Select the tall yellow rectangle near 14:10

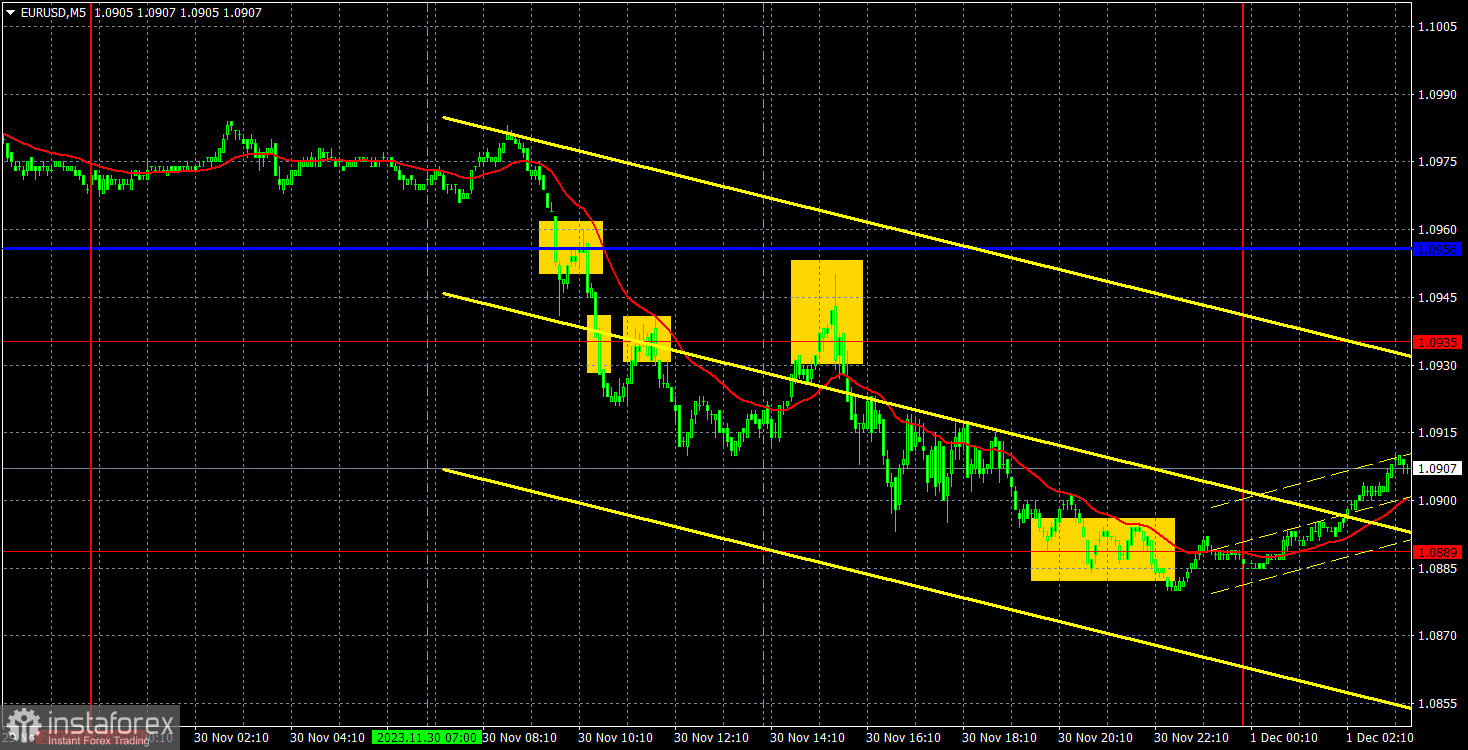tap(827, 312)
